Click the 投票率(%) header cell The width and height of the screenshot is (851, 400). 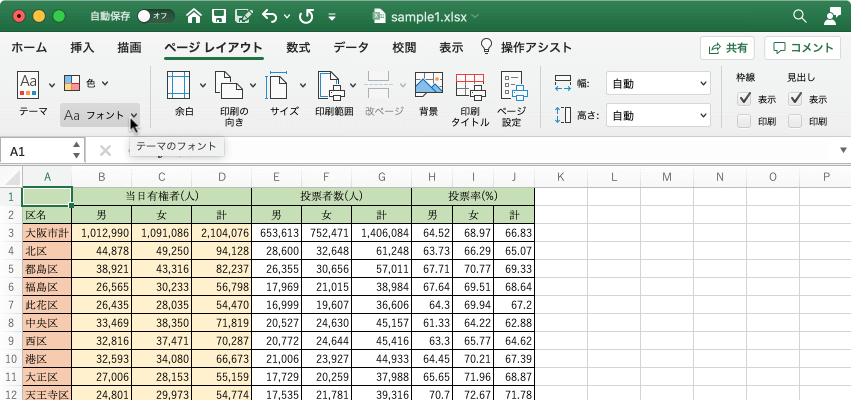tap(473, 196)
